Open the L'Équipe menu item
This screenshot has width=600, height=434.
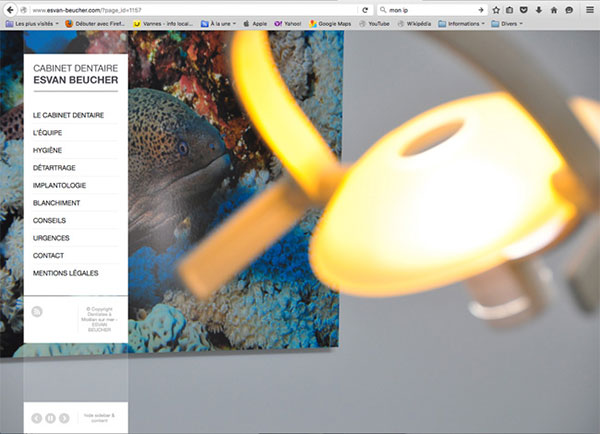(x=47, y=133)
